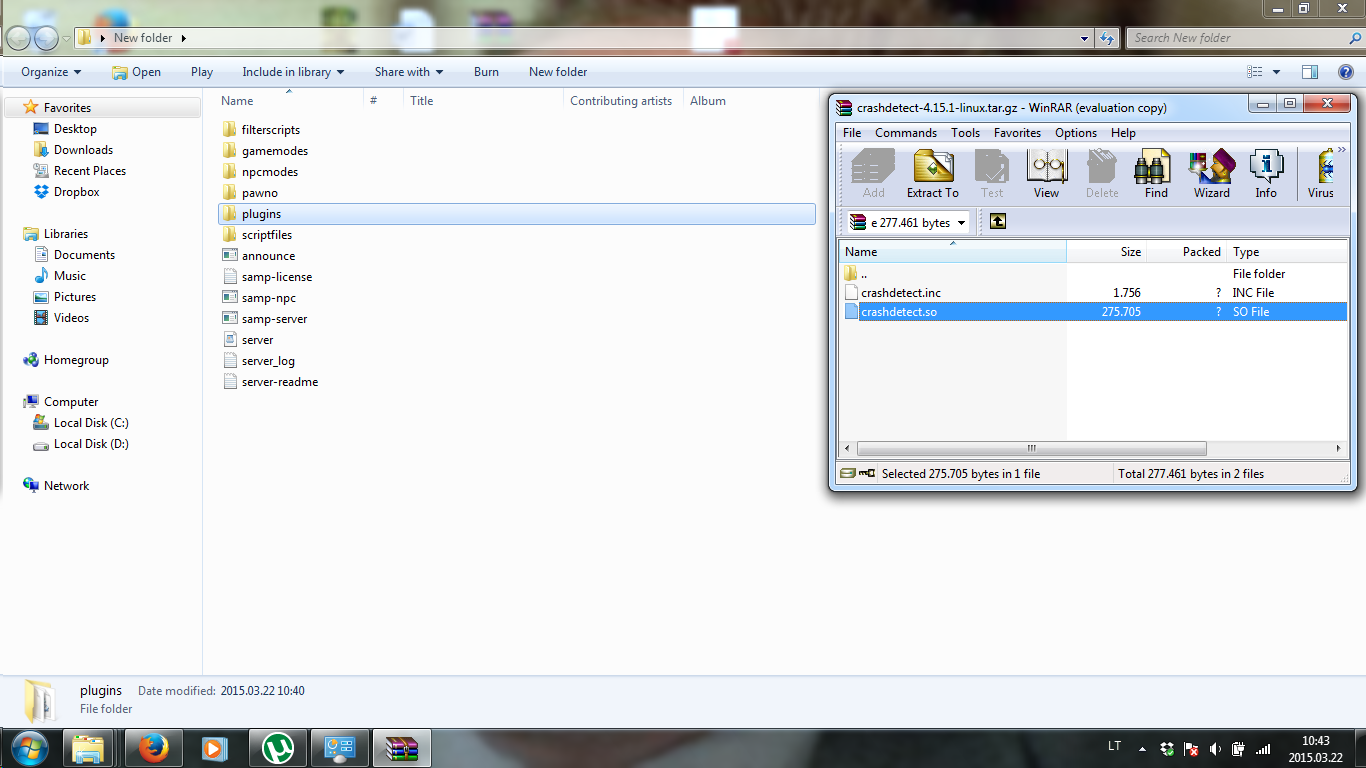Click the Test icon in WinRAR toolbar

(992, 173)
